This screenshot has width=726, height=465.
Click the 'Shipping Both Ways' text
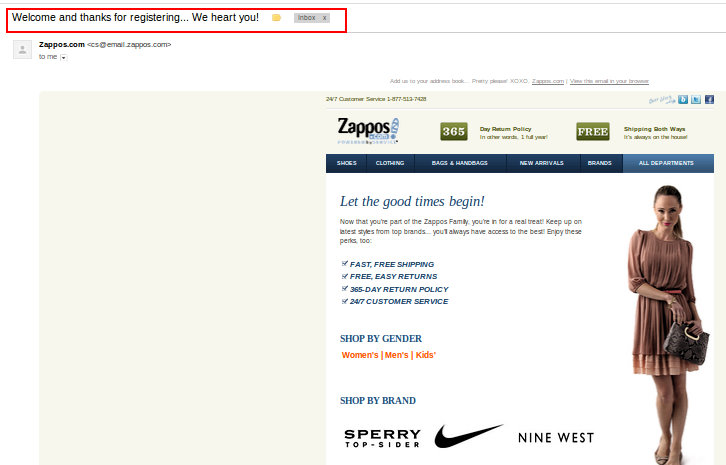click(x=654, y=129)
